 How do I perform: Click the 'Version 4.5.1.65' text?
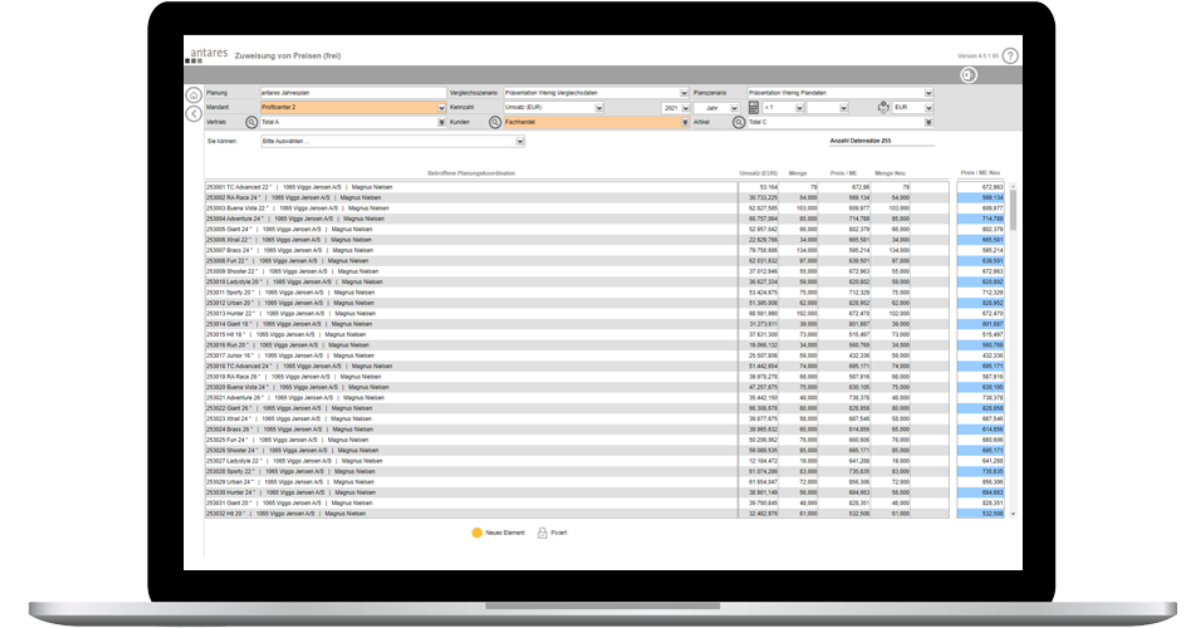pyautogui.click(x=978, y=56)
